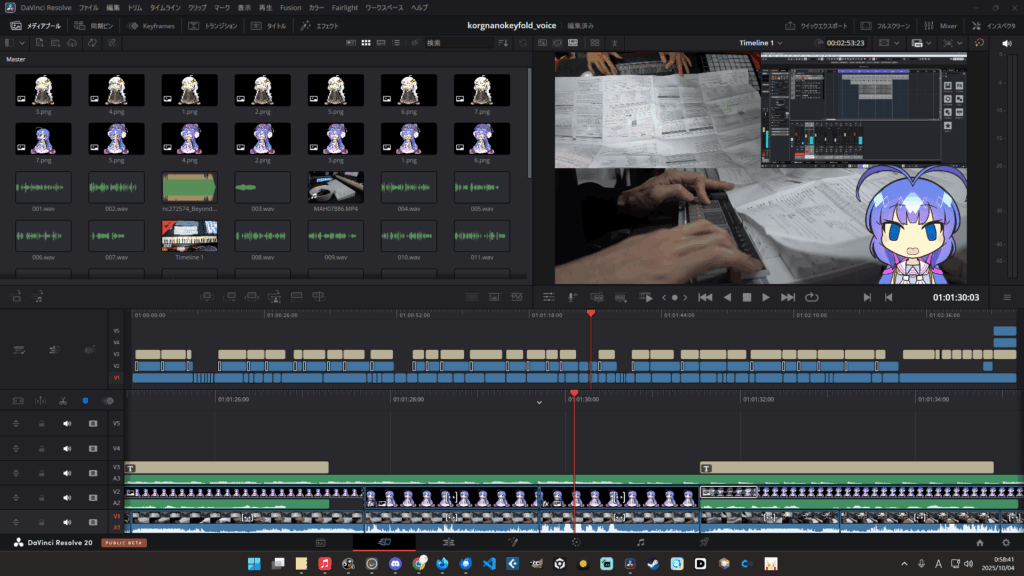The width and height of the screenshot is (1024, 576).
Task: Expand the timeline ruler chevron
Action: click(x=539, y=402)
